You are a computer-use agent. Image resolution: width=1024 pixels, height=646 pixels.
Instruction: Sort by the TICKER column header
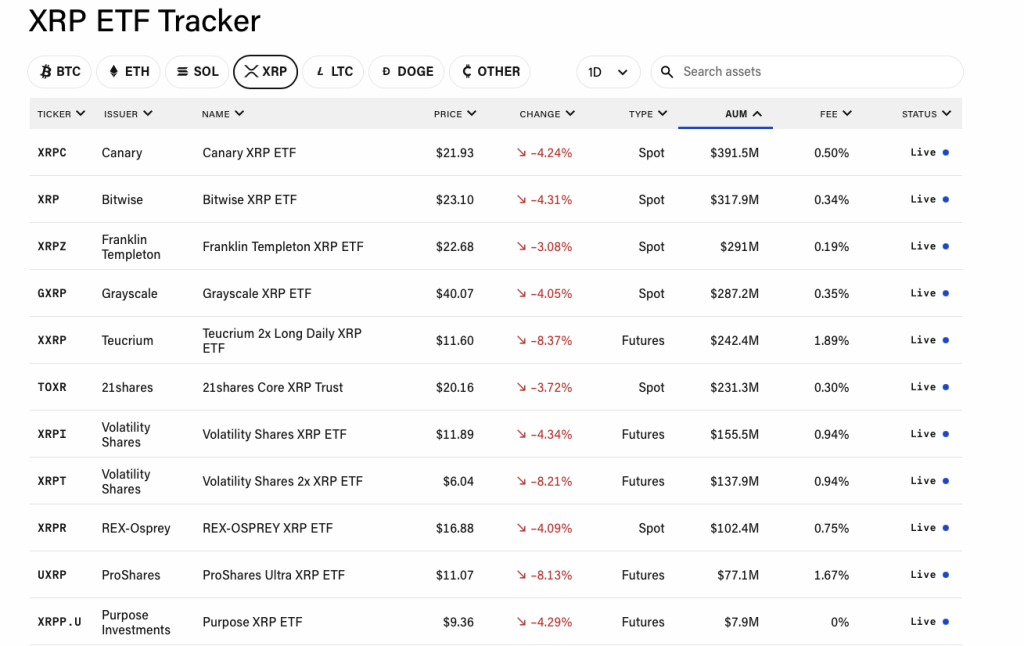point(60,114)
